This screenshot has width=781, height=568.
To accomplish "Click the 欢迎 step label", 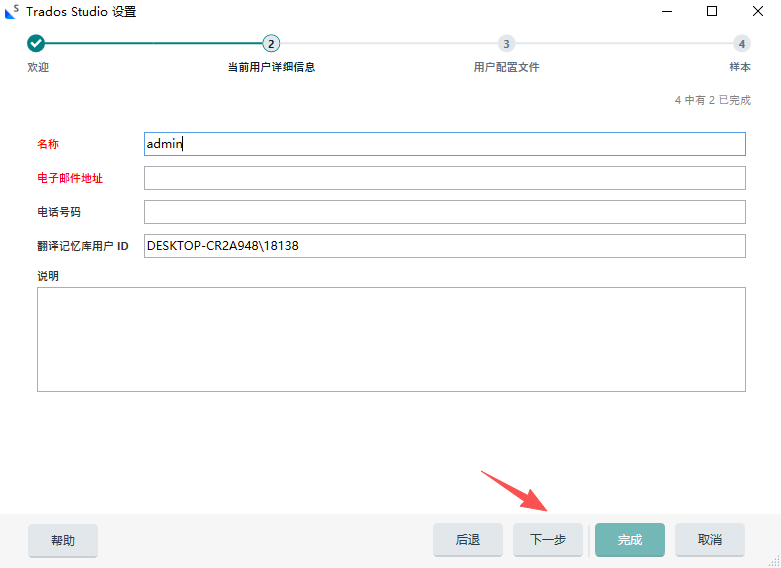I will pyautogui.click(x=38, y=67).
